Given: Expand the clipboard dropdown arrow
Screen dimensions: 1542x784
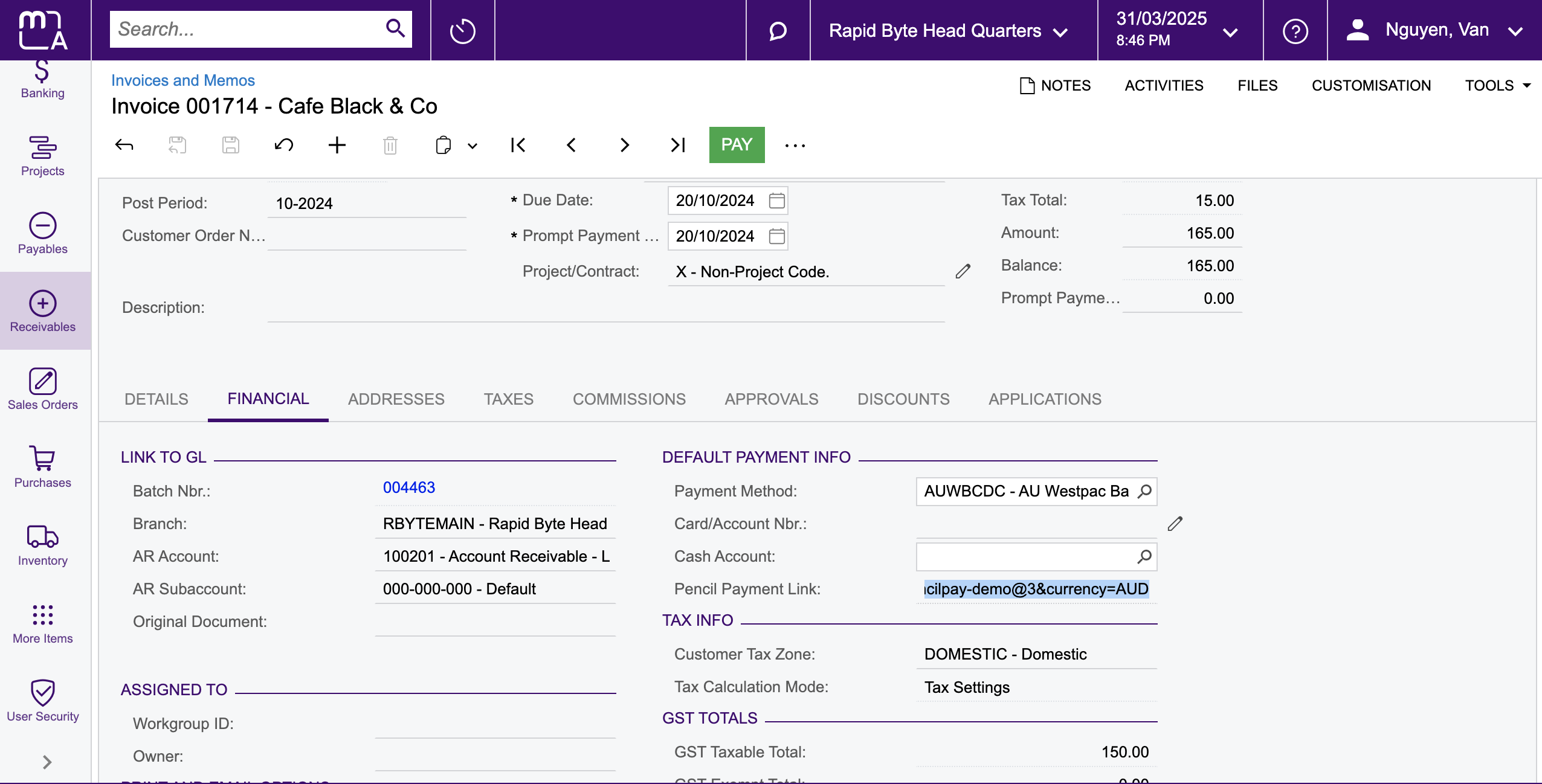Looking at the screenshot, I should pos(473,146).
